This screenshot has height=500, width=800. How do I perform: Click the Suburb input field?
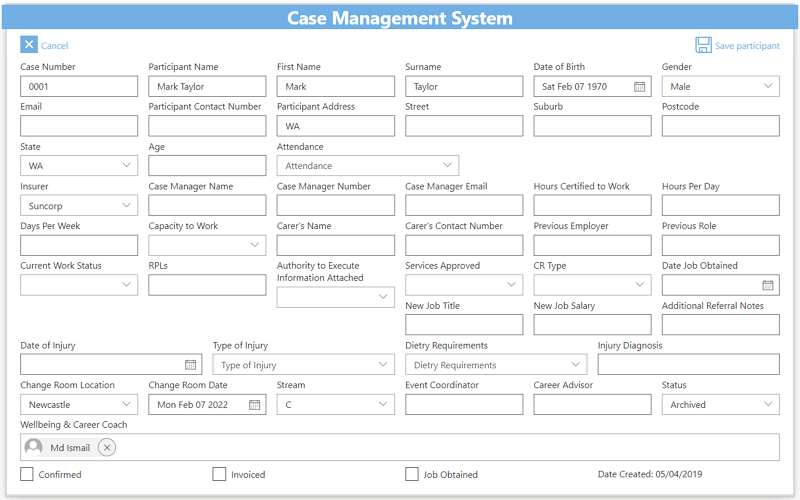coord(592,126)
